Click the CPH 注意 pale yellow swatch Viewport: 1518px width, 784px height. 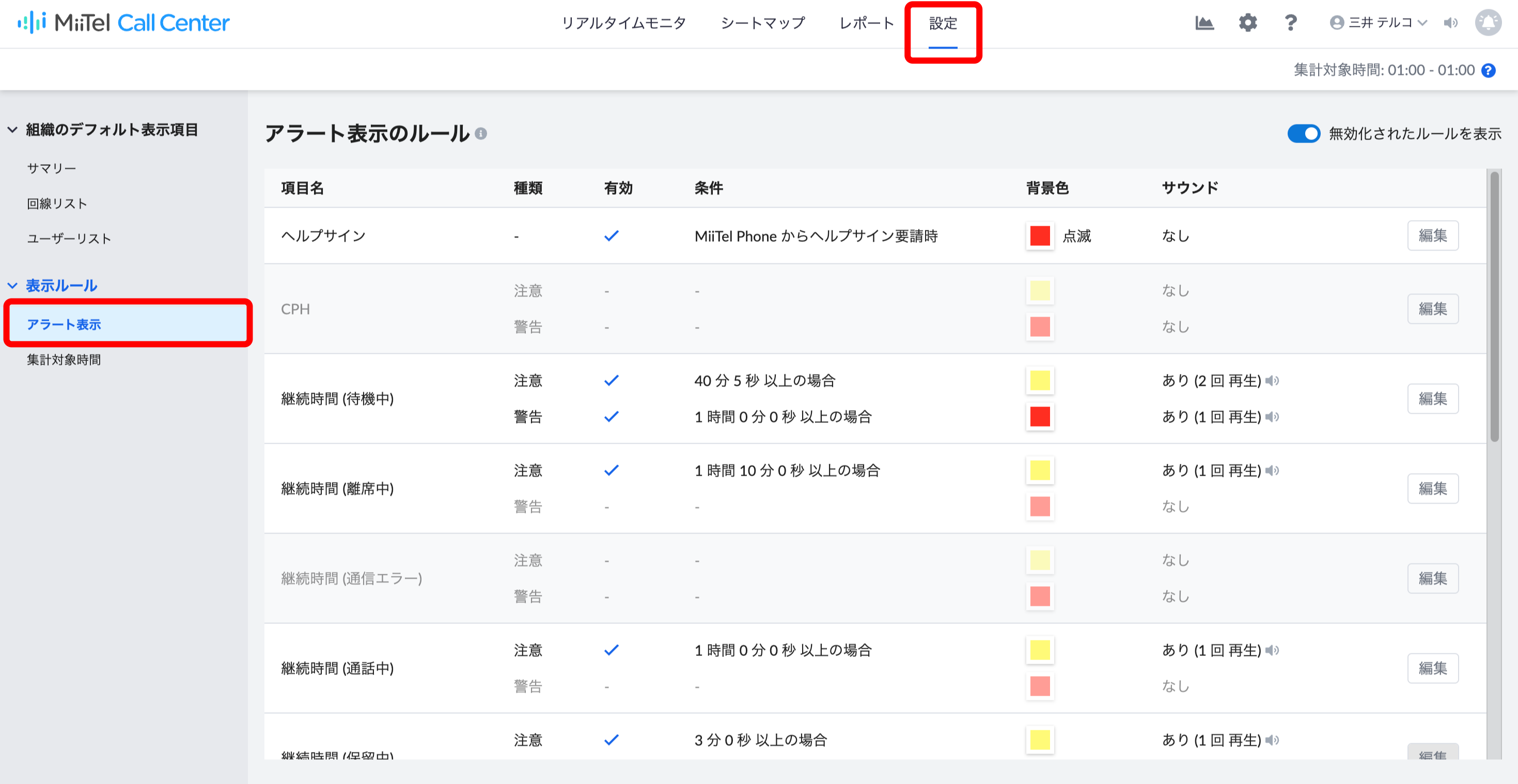[1040, 291]
